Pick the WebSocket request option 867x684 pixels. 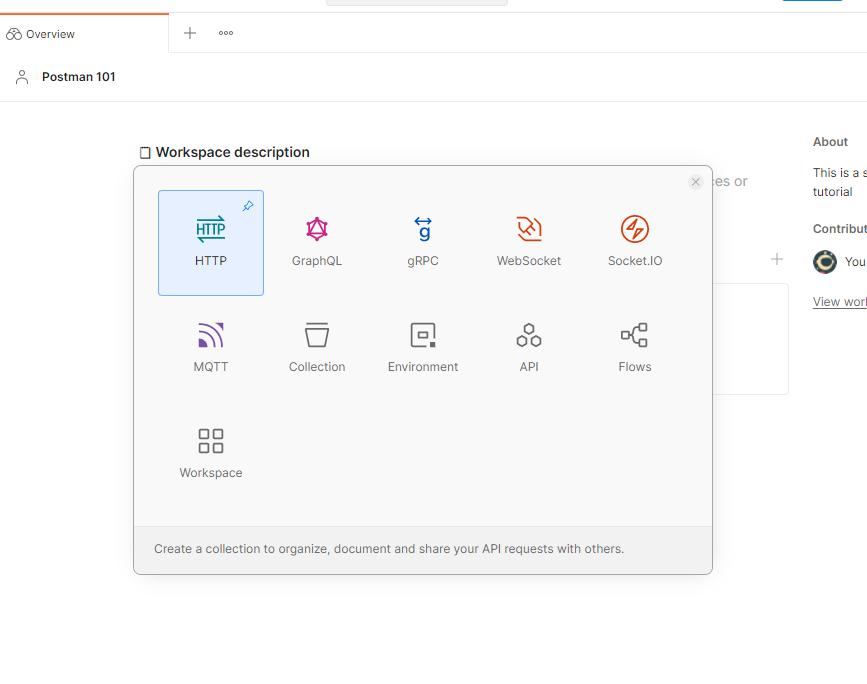(529, 243)
